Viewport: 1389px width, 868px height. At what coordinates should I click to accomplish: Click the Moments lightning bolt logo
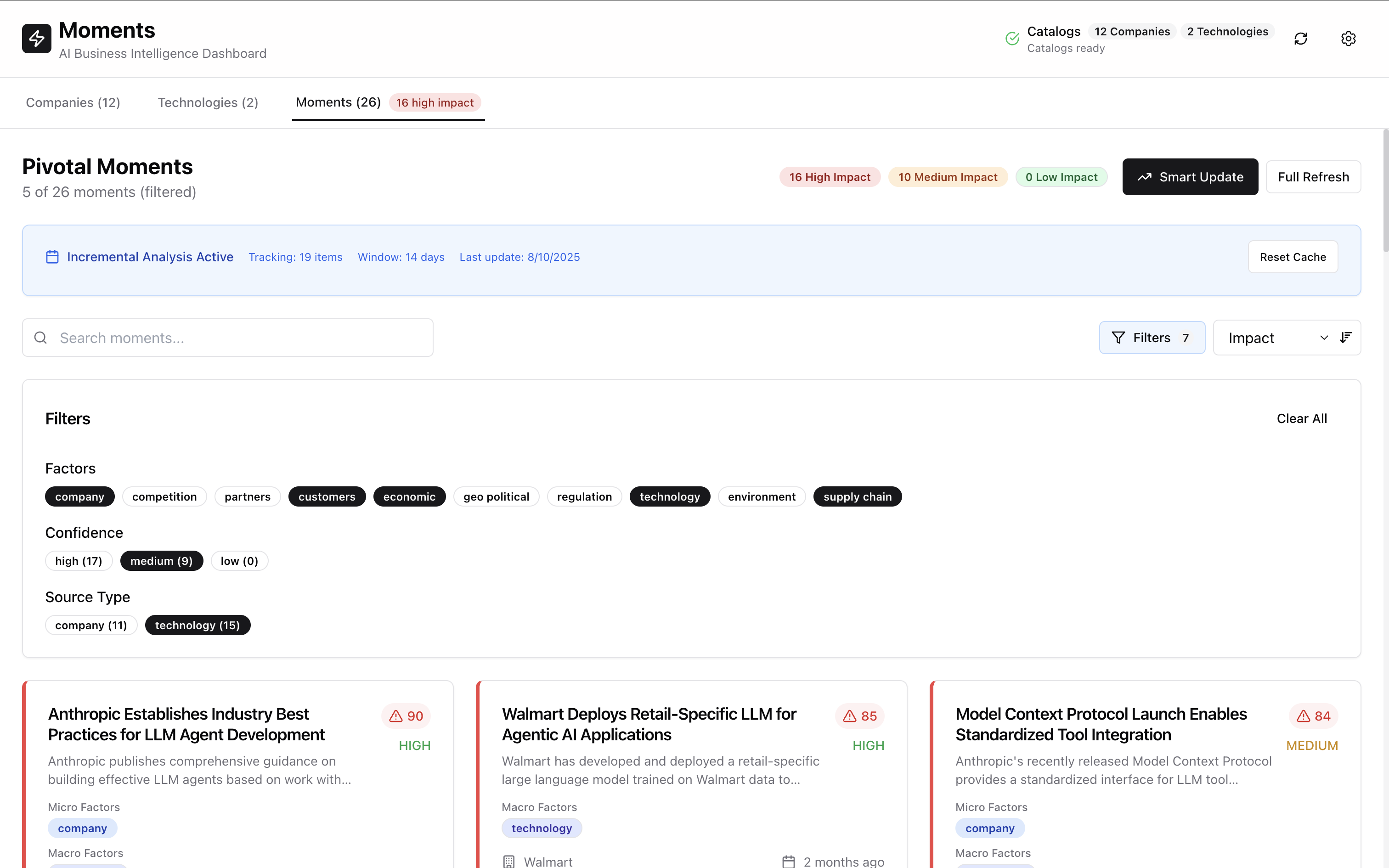point(37,39)
